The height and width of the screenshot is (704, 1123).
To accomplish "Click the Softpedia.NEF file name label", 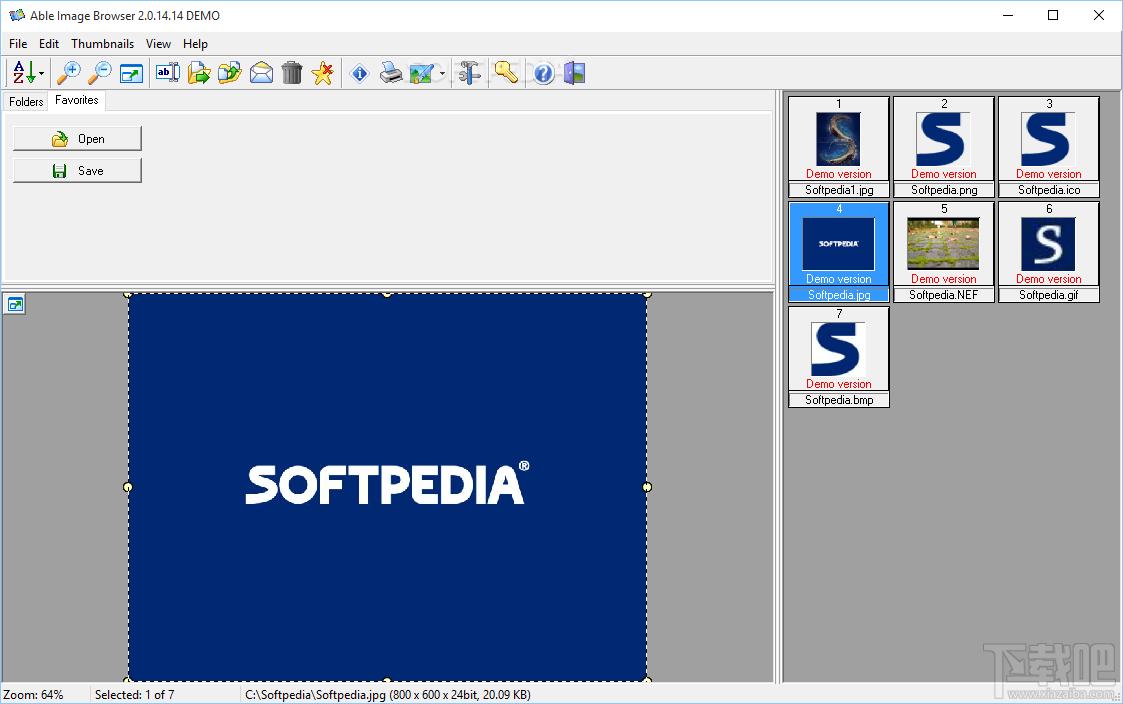I will [944, 295].
